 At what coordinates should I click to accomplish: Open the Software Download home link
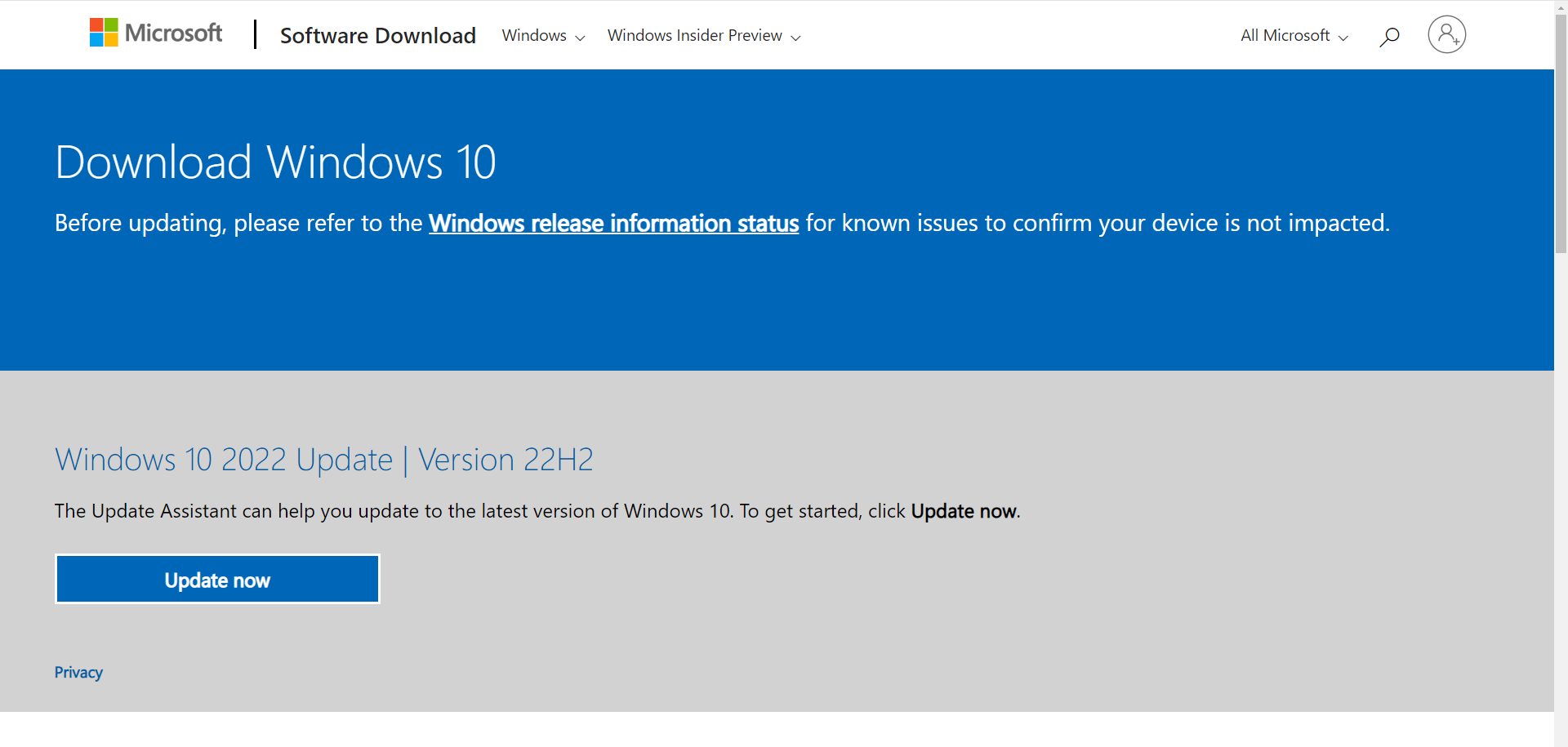[377, 36]
